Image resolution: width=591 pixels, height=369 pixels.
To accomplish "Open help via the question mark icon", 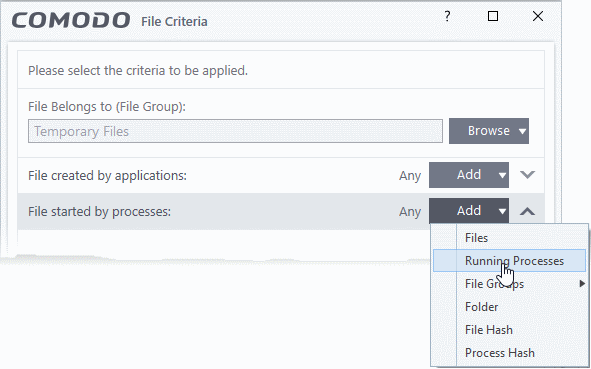I will tap(447, 16).
